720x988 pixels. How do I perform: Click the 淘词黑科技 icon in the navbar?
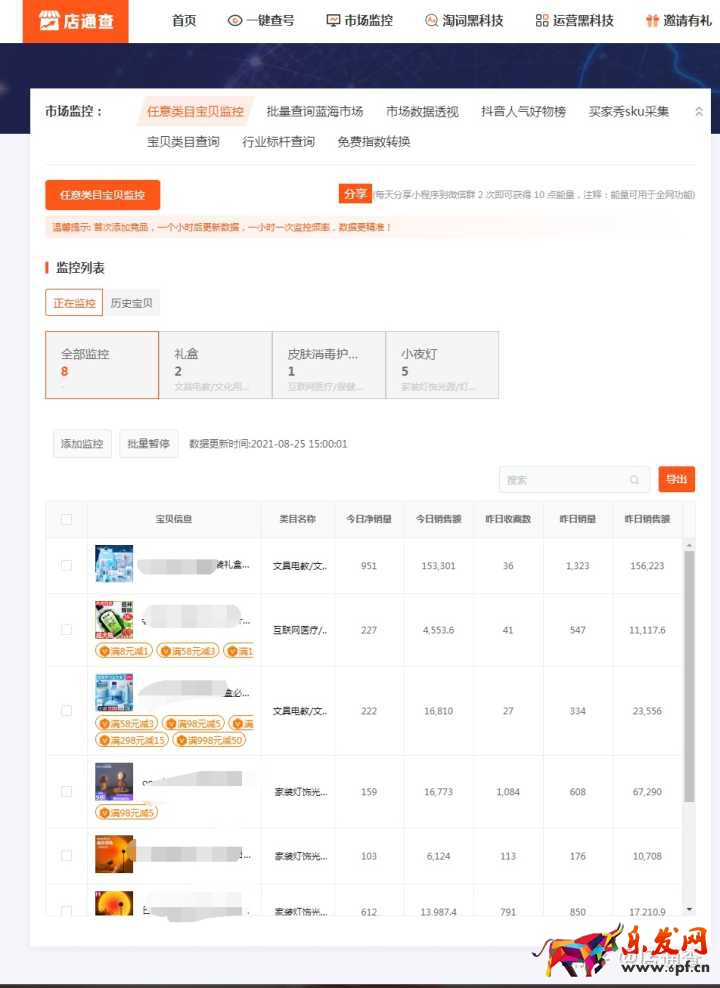pyautogui.click(x=431, y=21)
